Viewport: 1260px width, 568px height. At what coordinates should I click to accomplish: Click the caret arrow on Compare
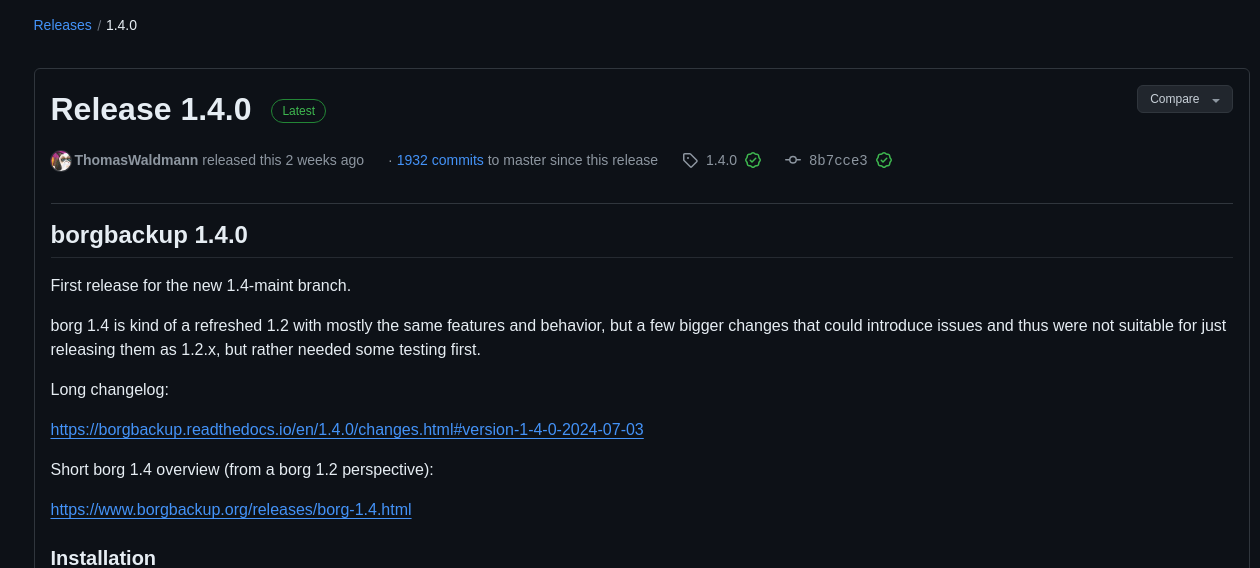(1216, 100)
